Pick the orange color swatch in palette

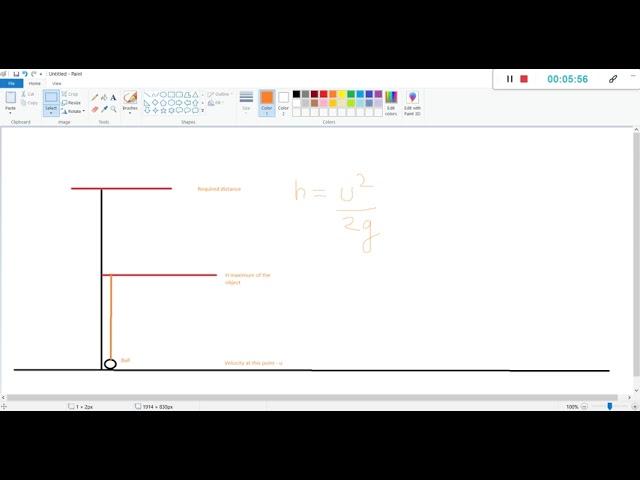pos(333,94)
